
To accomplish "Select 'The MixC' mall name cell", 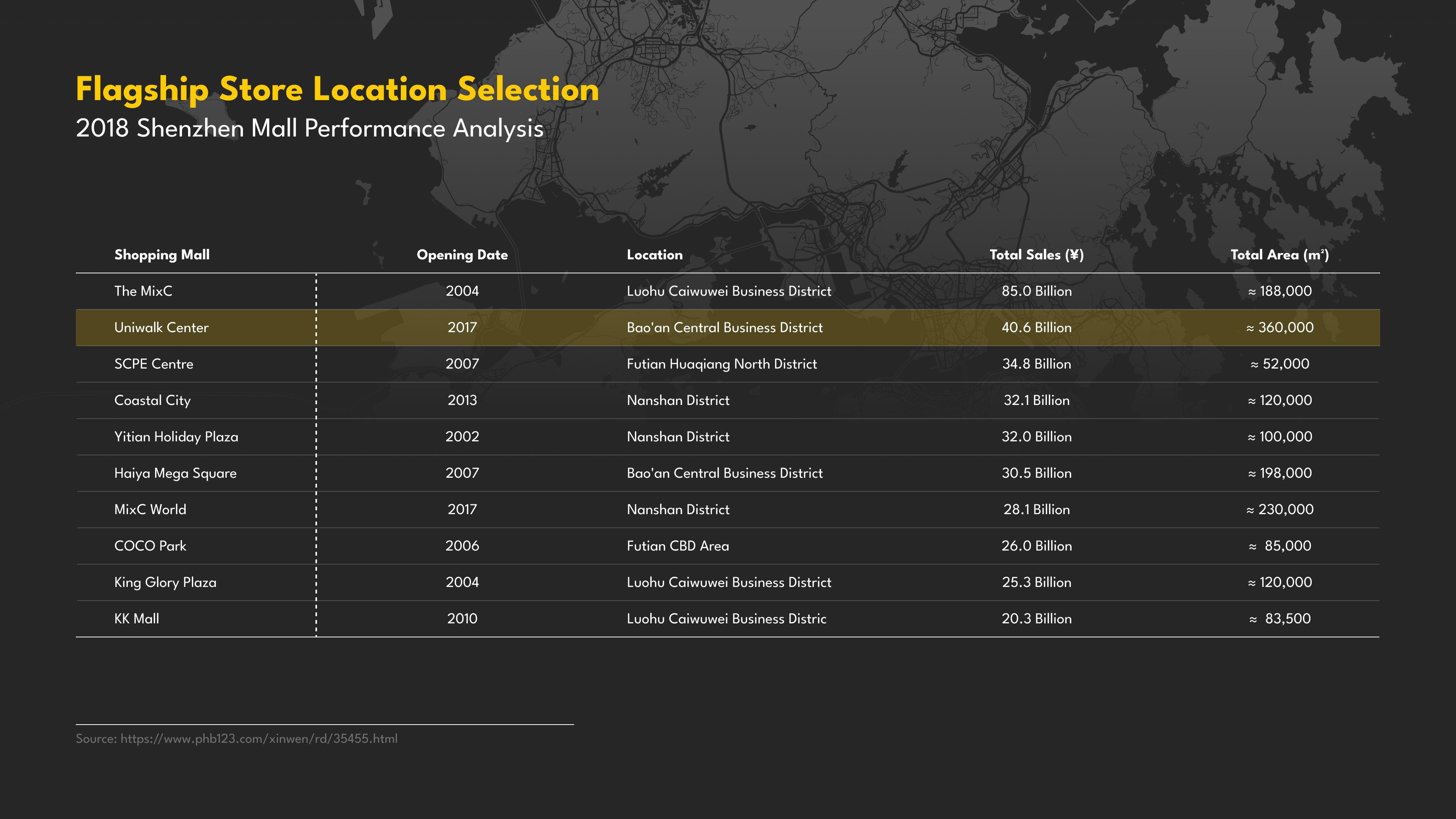I will pyautogui.click(x=143, y=291).
